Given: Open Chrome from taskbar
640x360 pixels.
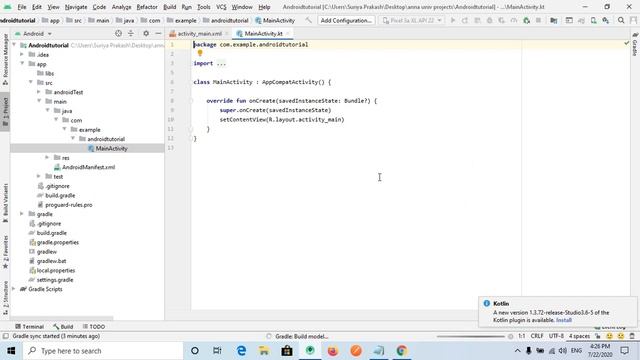Looking at the screenshot, I should point(402,351).
